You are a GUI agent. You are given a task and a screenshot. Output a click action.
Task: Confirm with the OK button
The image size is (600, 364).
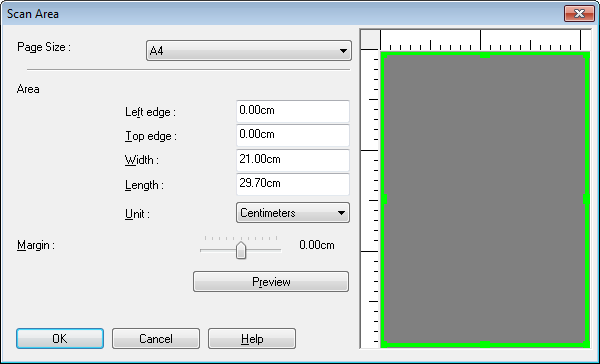coord(60,338)
